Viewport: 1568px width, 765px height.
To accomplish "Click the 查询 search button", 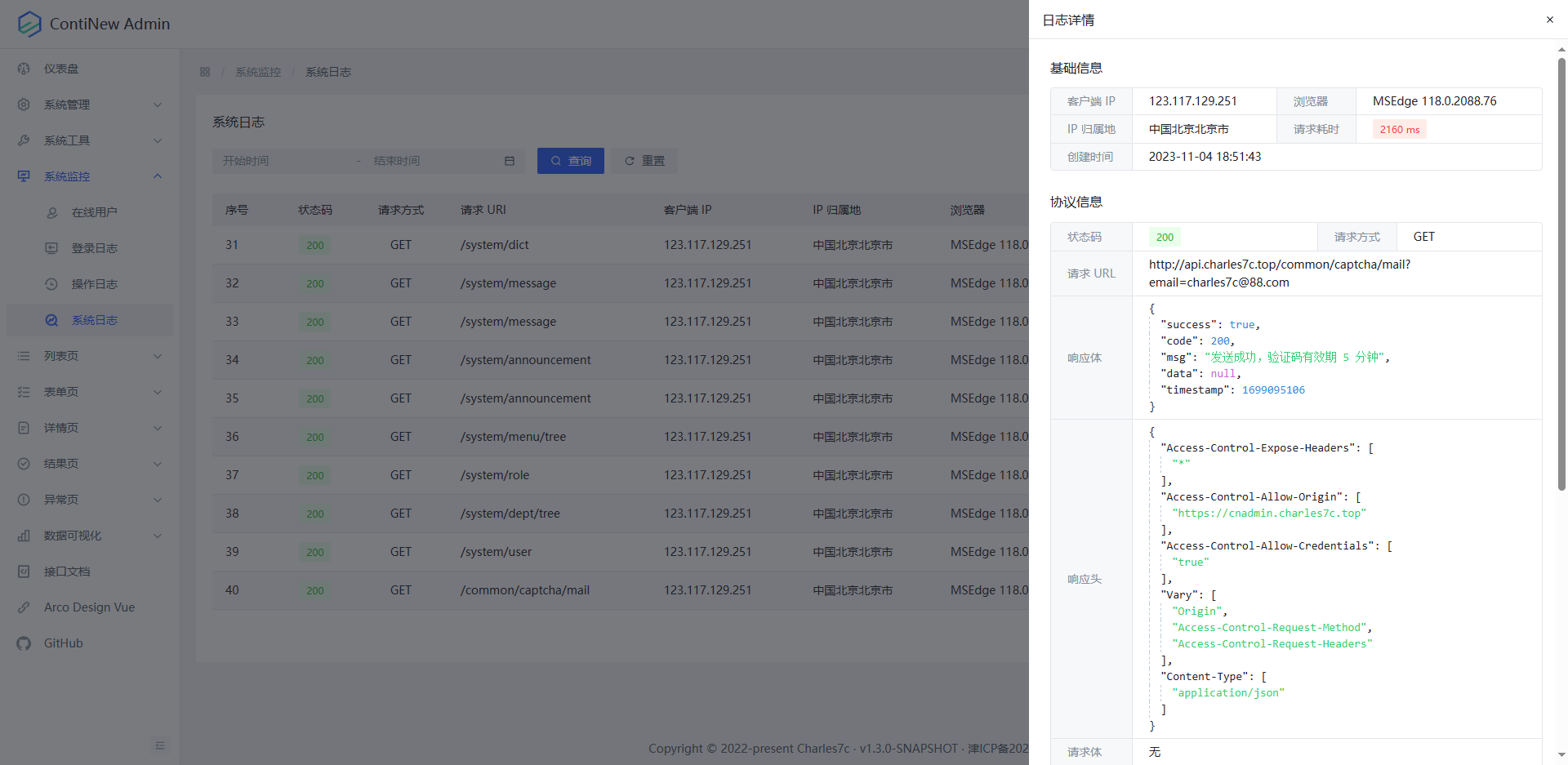I will [x=570, y=161].
